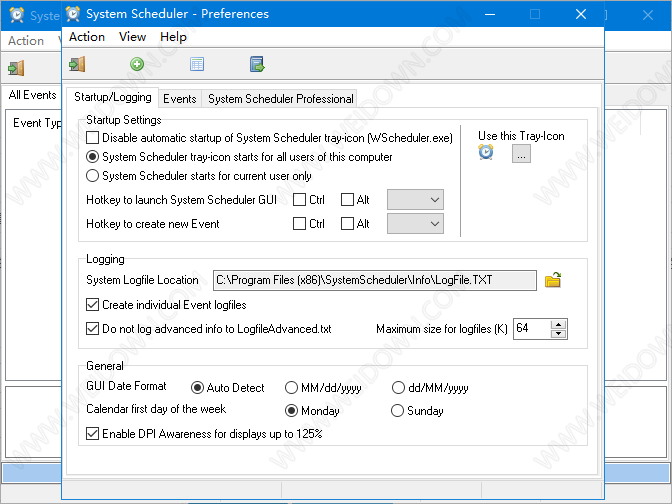Click the alarm clock icon in Preferences title bar
The width and height of the screenshot is (672, 504).
tap(73, 14)
